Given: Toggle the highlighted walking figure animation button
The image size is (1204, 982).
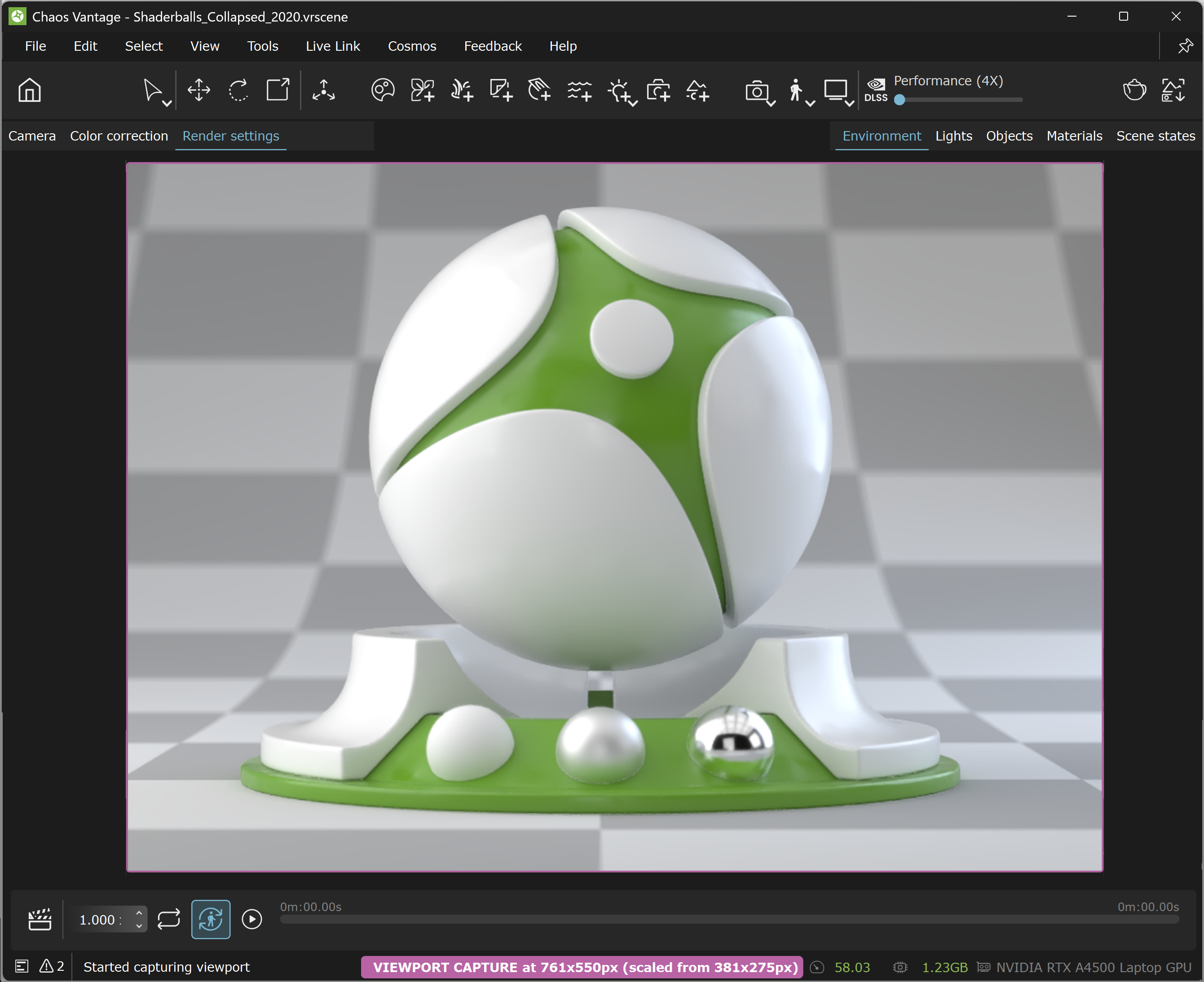Looking at the screenshot, I should click(x=211, y=919).
